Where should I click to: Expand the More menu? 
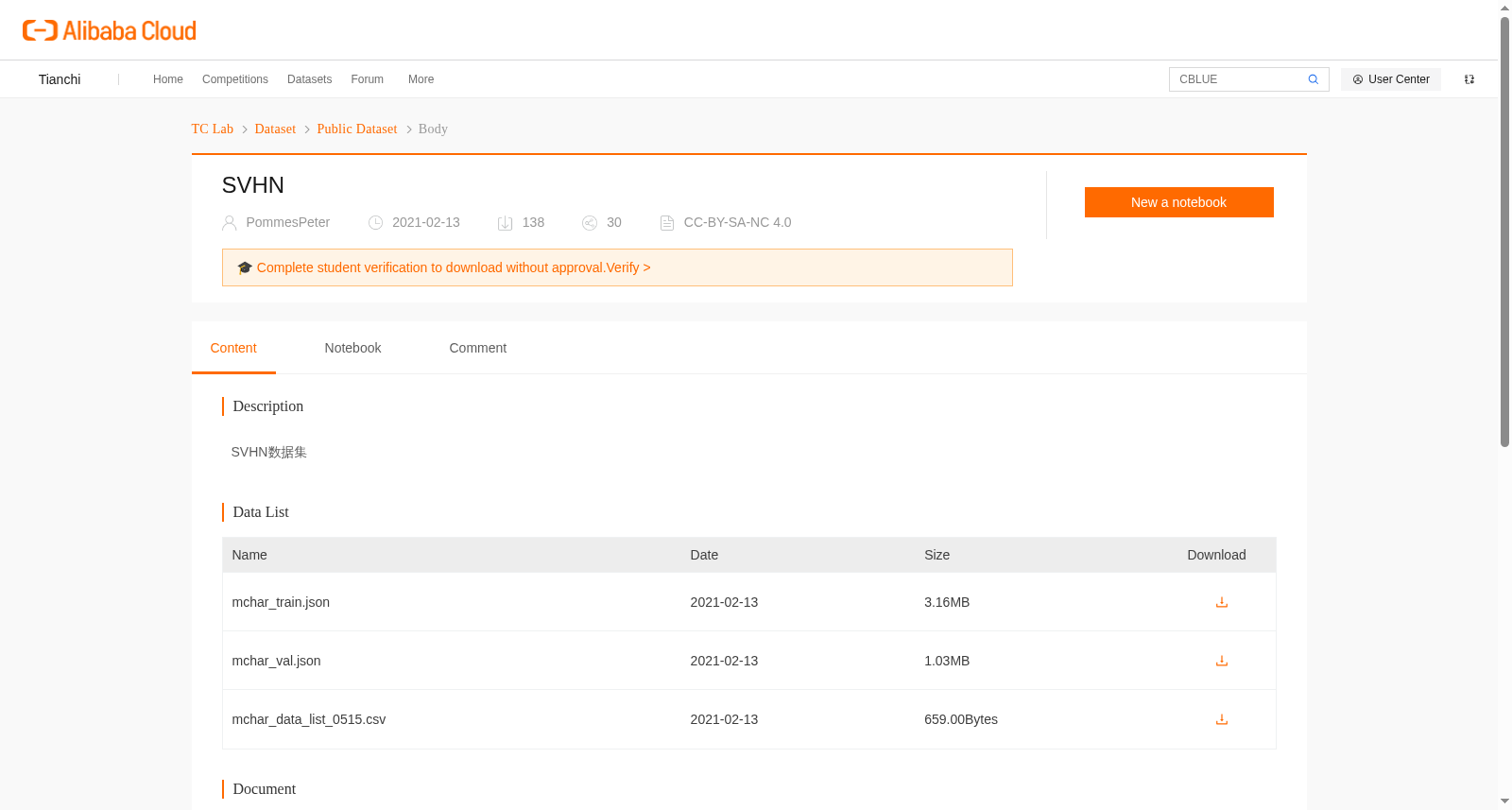click(x=421, y=79)
